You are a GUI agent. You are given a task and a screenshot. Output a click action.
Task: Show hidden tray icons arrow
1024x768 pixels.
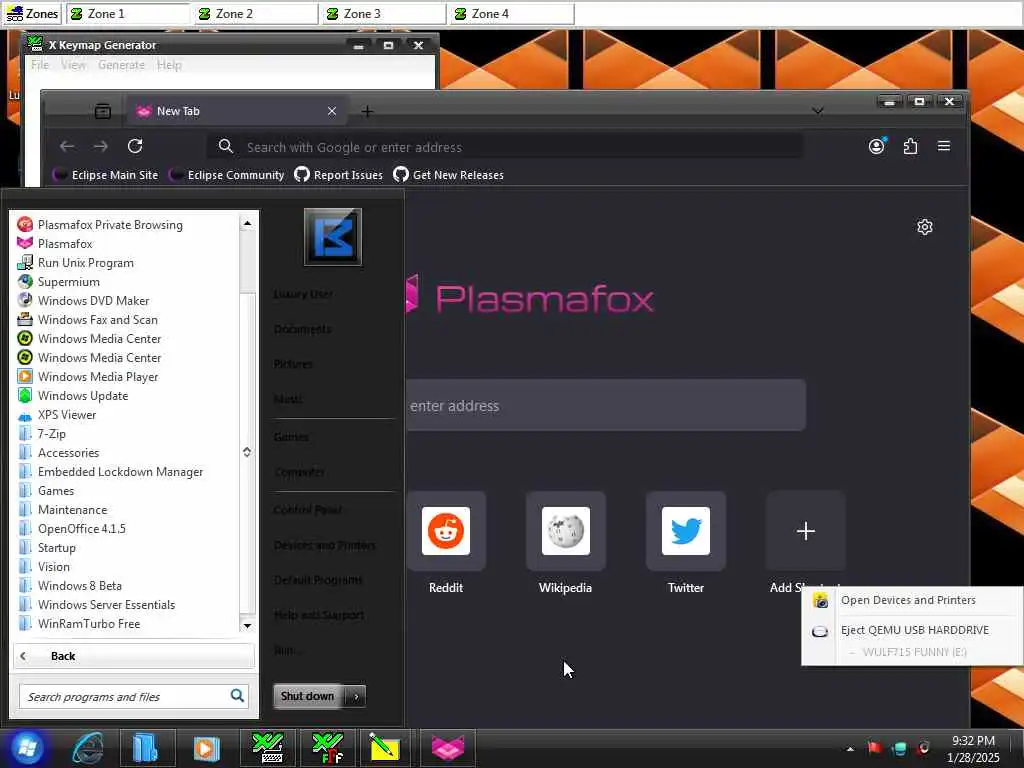tap(850, 749)
